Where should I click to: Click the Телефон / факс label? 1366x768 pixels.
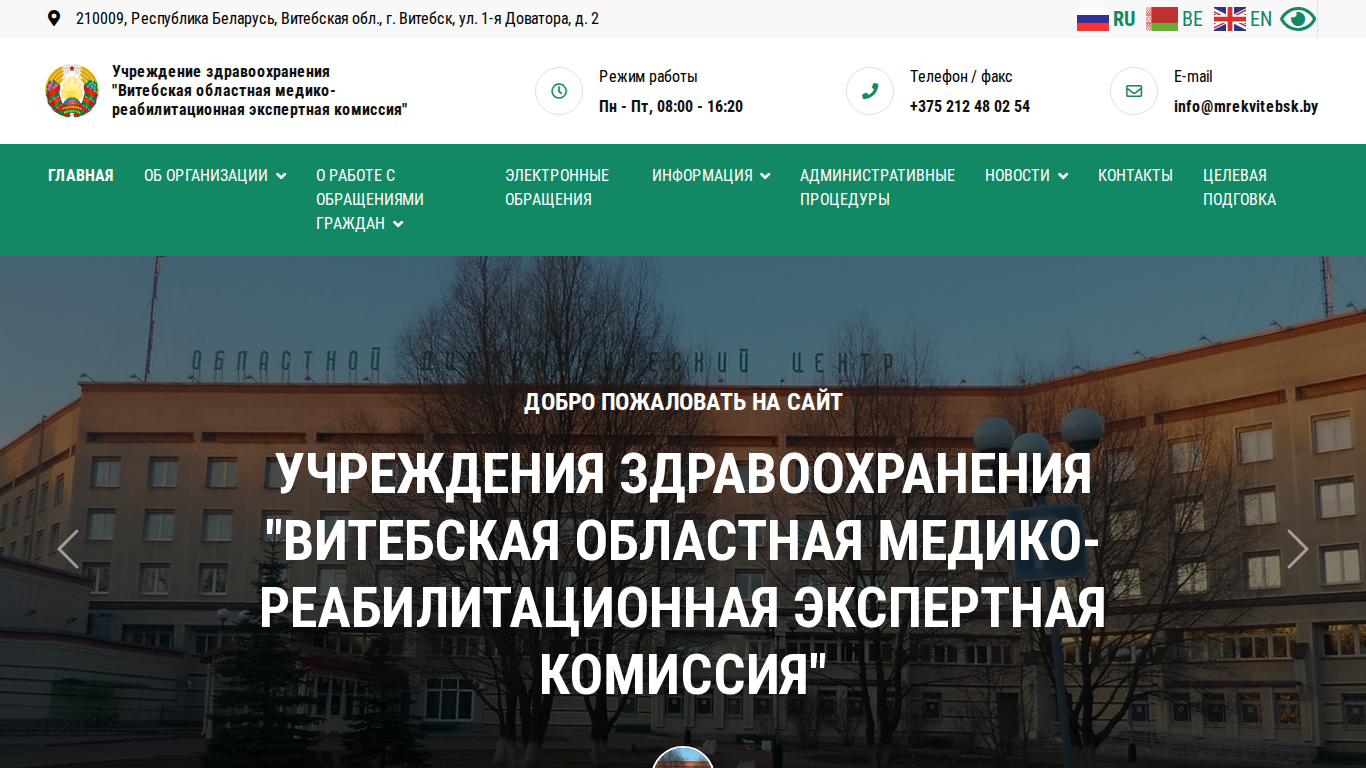point(961,77)
